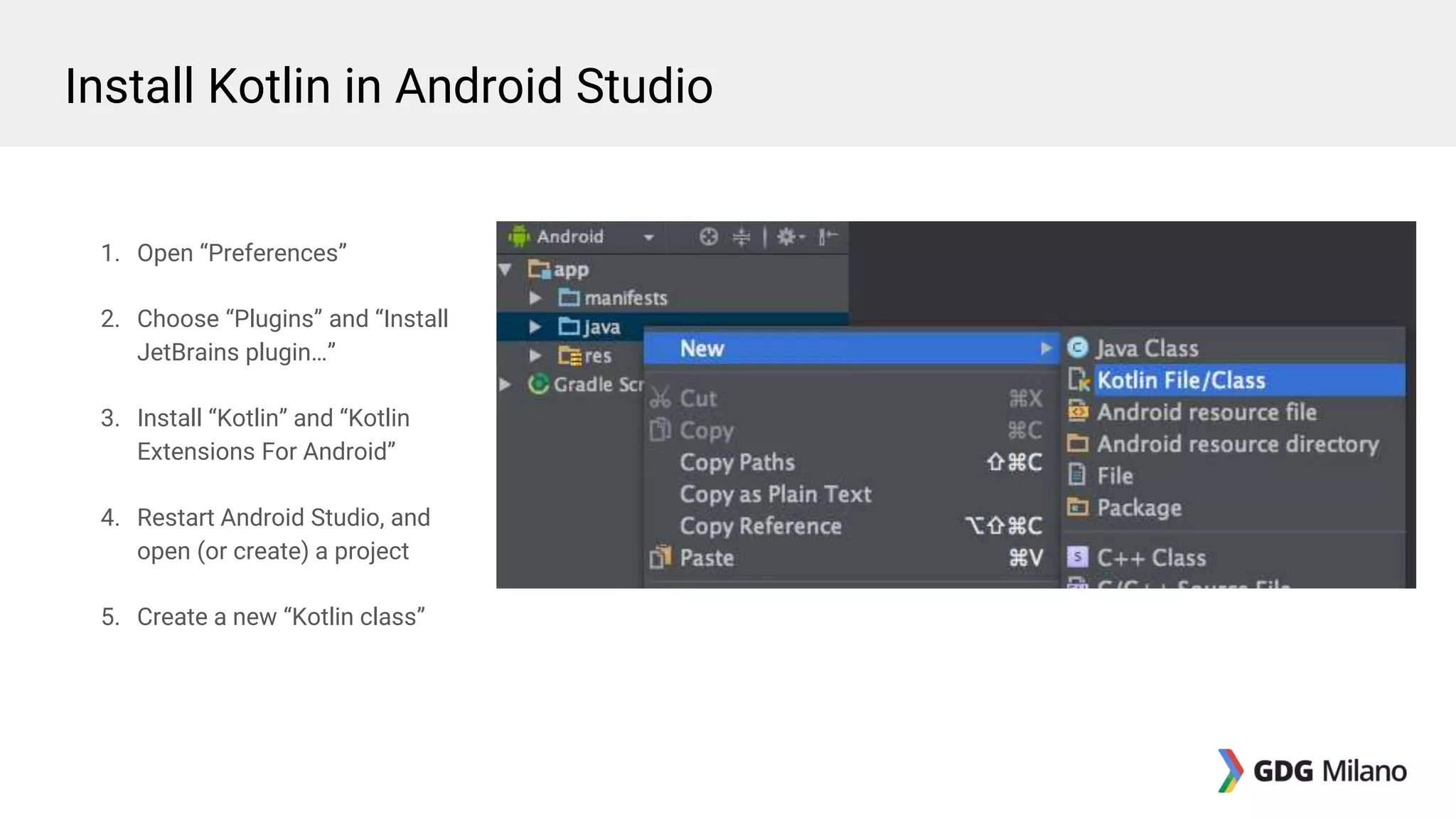
Task: Click the slide title Install Kotlin text
Action: click(x=389, y=86)
